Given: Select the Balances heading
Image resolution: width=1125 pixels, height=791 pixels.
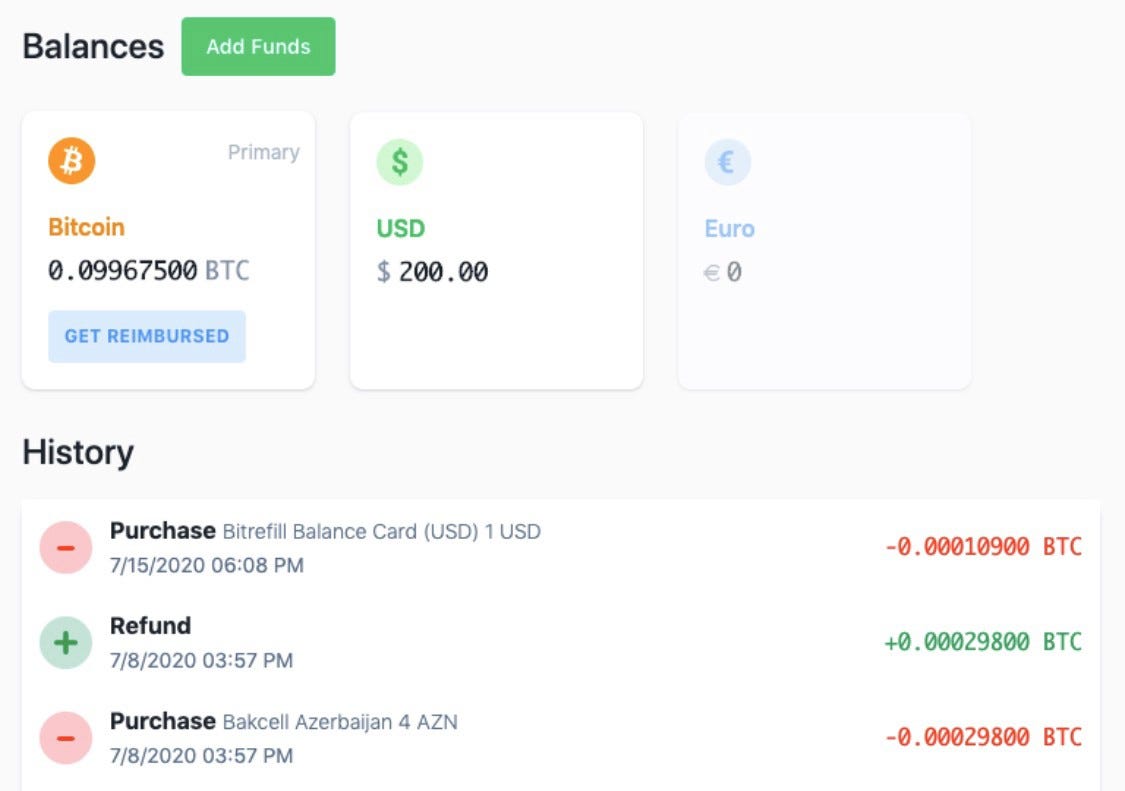Looking at the screenshot, I should pyautogui.click(x=93, y=45).
